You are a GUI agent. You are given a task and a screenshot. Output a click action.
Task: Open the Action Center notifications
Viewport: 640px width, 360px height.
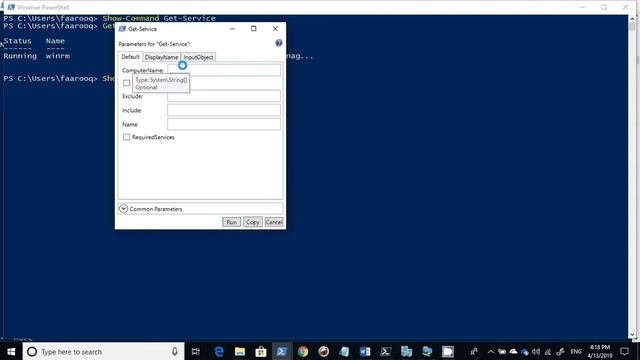[624, 351]
